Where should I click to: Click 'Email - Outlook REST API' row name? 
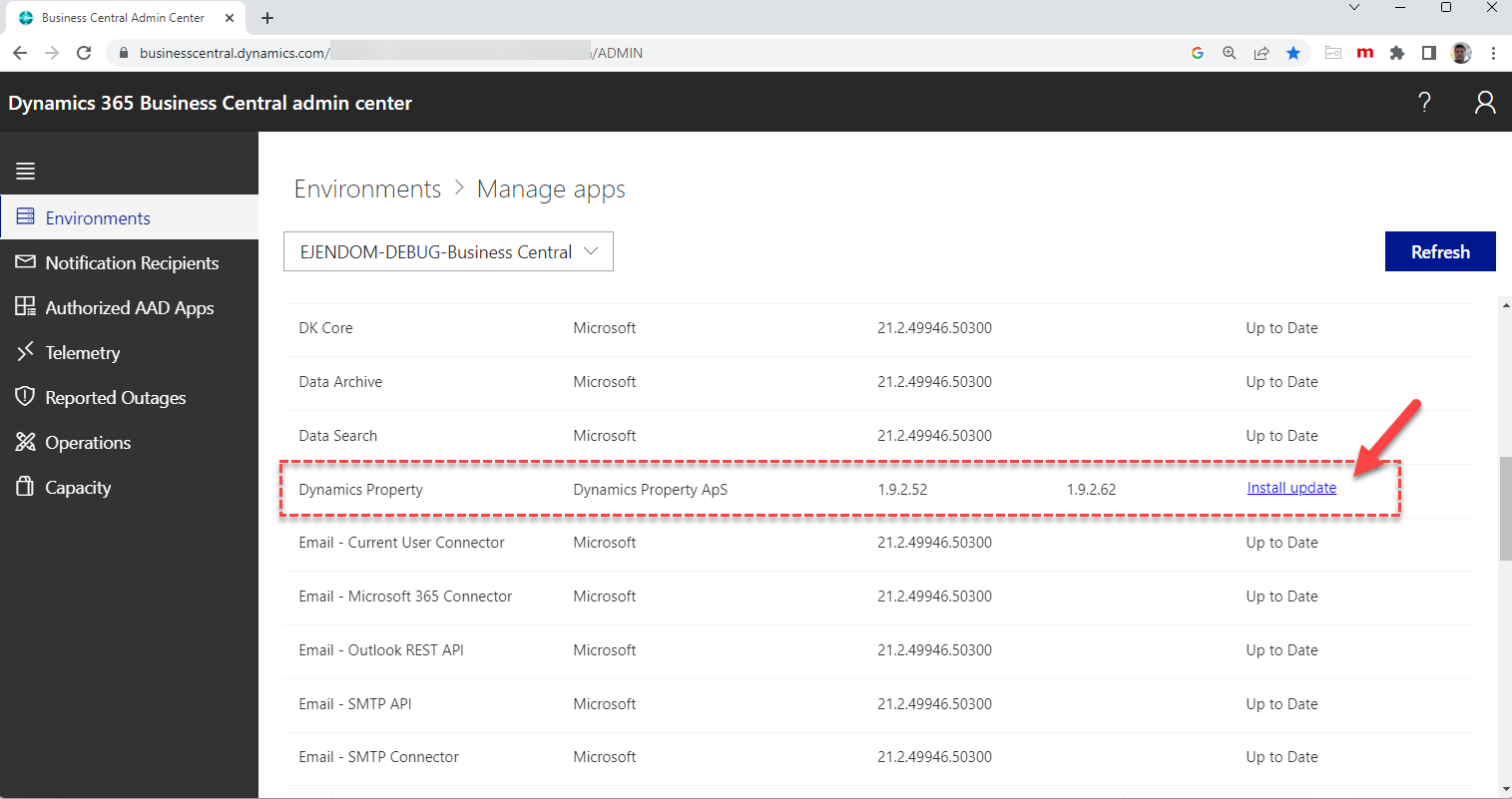pyautogui.click(x=381, y=650)
